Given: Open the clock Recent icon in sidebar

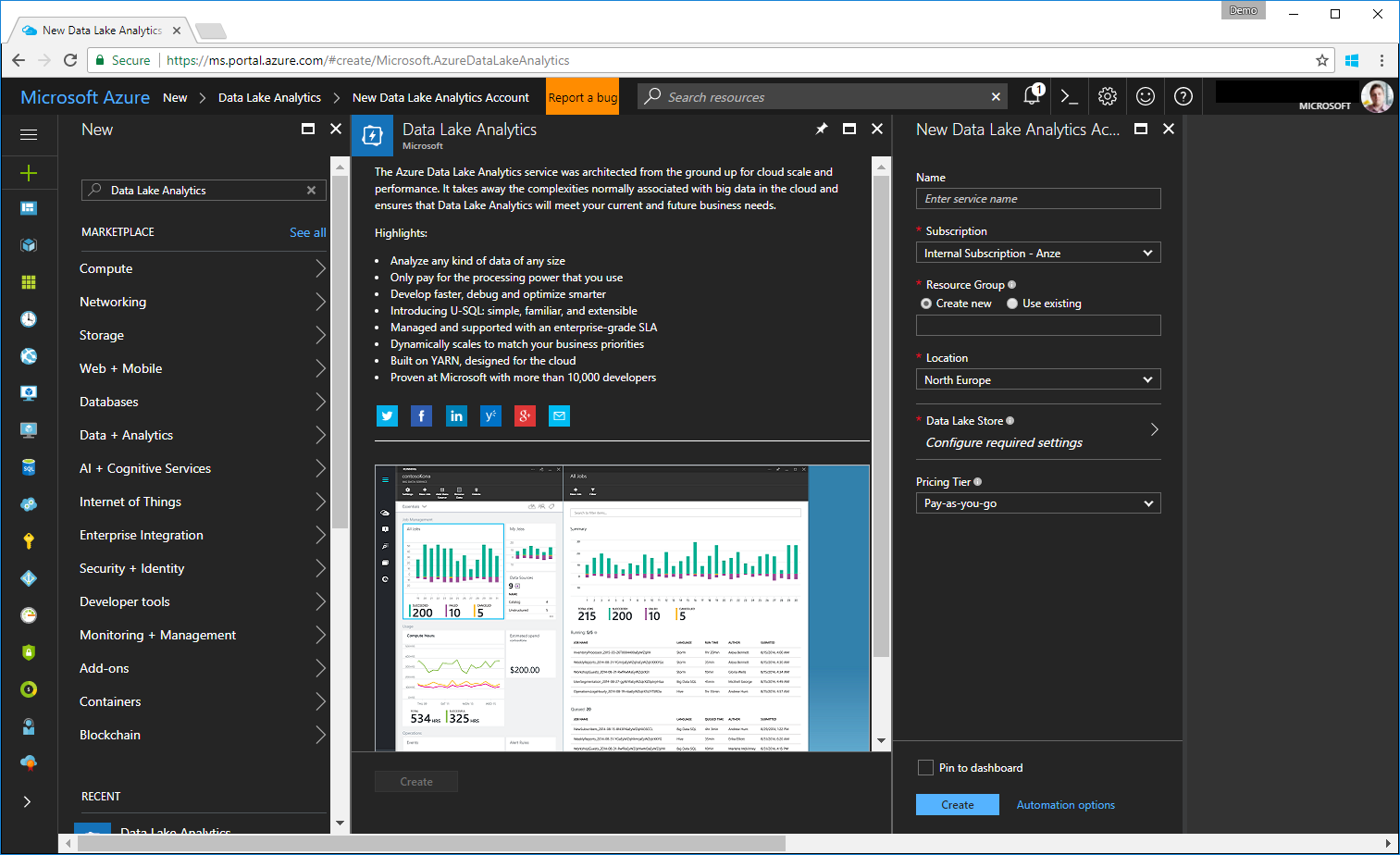Looking at the screenshot, I should point(29,319).
